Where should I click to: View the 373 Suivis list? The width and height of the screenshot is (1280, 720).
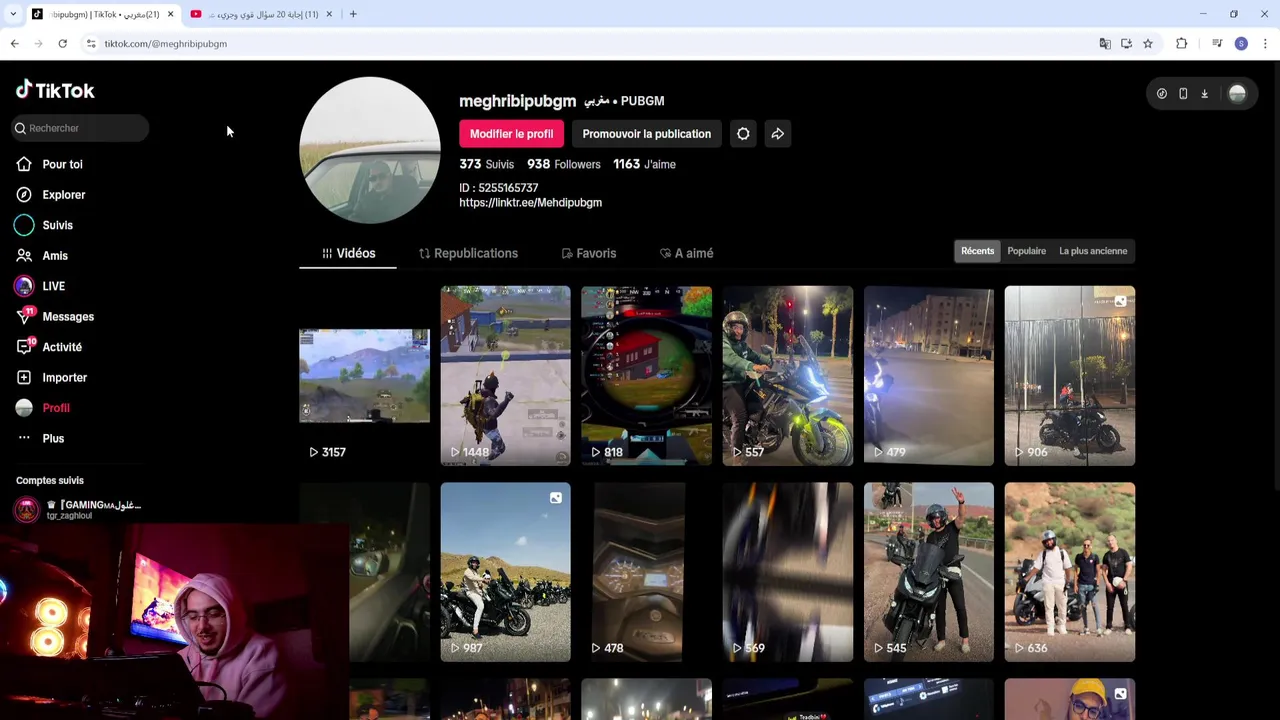point(486,164)
